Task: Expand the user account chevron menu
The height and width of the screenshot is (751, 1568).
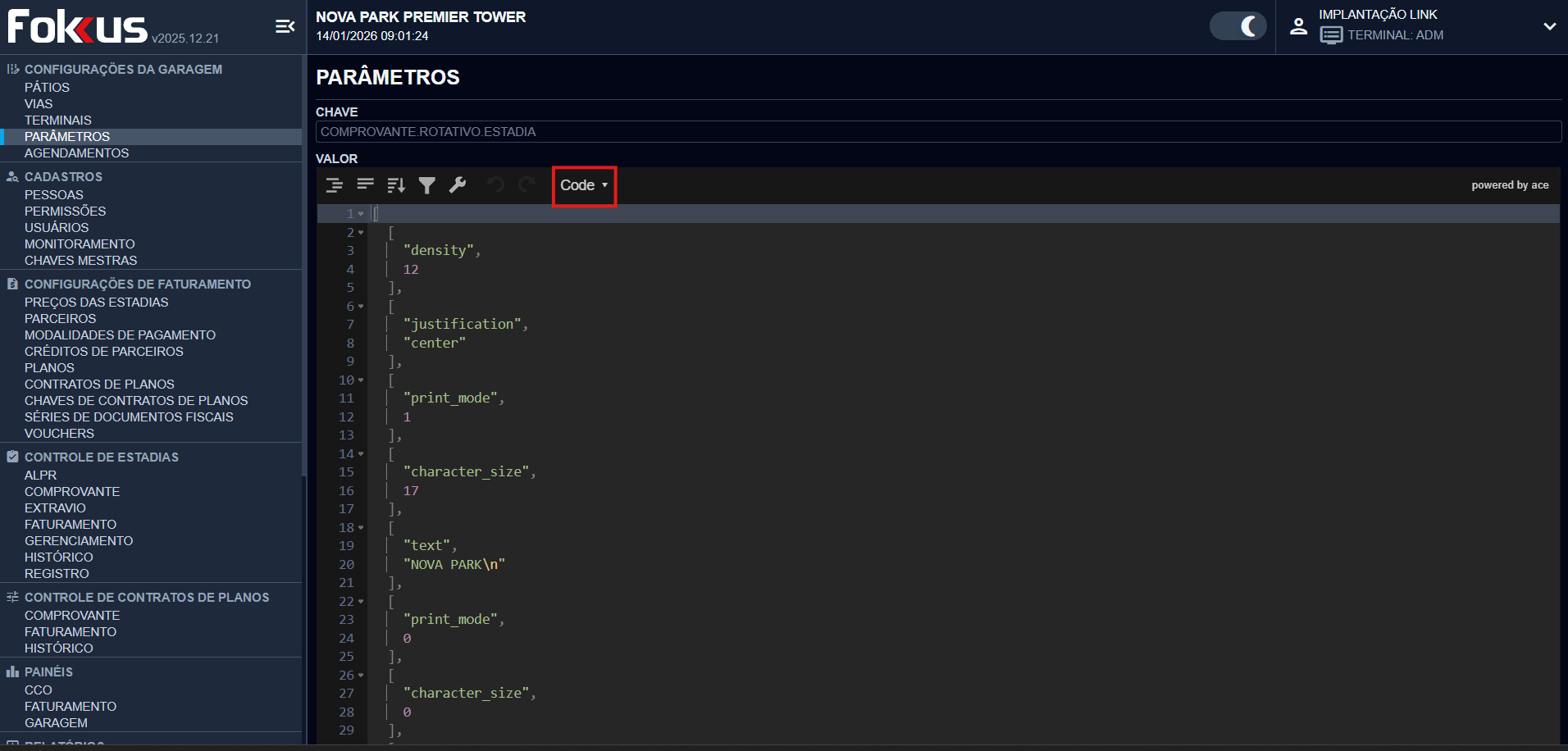Action: (1549, 26)
